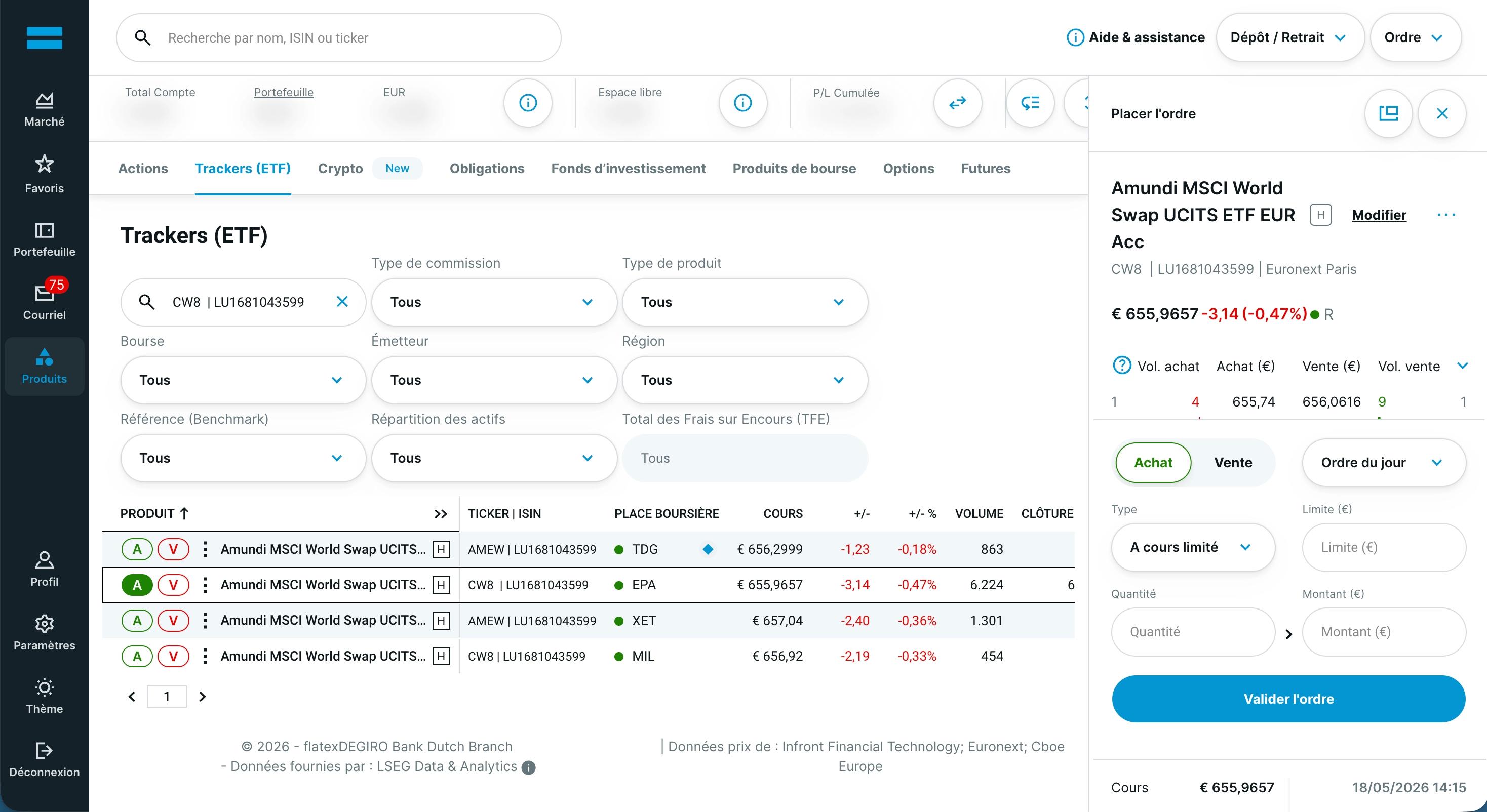
Task: Open the A cours limité order type dropdown
Action: [x=1193, y=547]
